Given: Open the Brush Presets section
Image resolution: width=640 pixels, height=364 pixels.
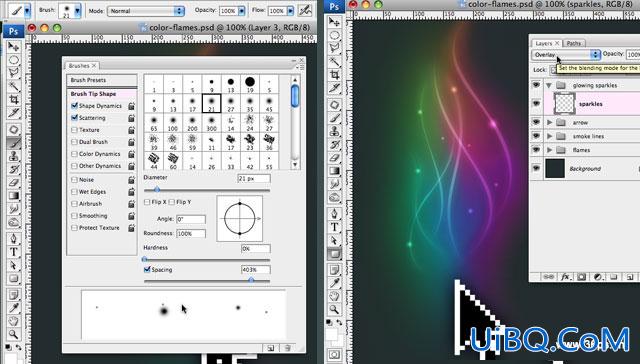Looking at the screenshot, I should tap(102, 80).
